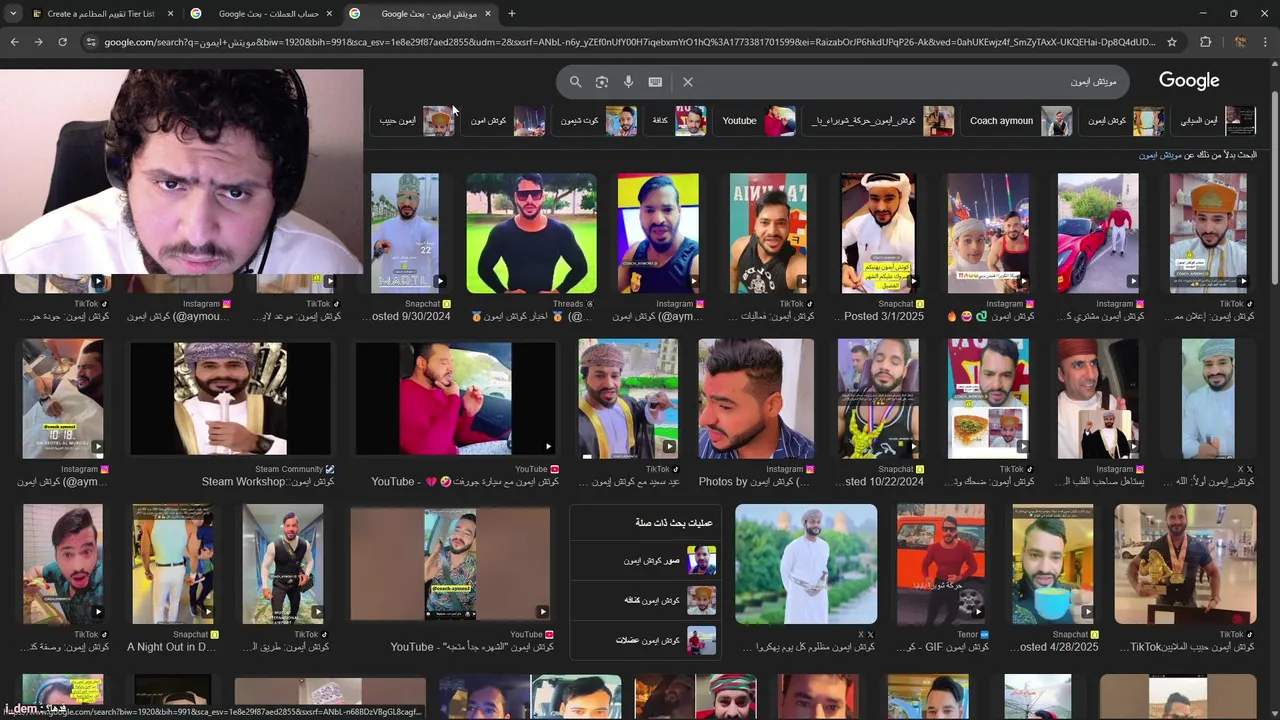Open the 'sted 10/22/2024' Snapchat image result
Screen dimensions: 1280x720
pyautogui.click(x=878, y=399)
